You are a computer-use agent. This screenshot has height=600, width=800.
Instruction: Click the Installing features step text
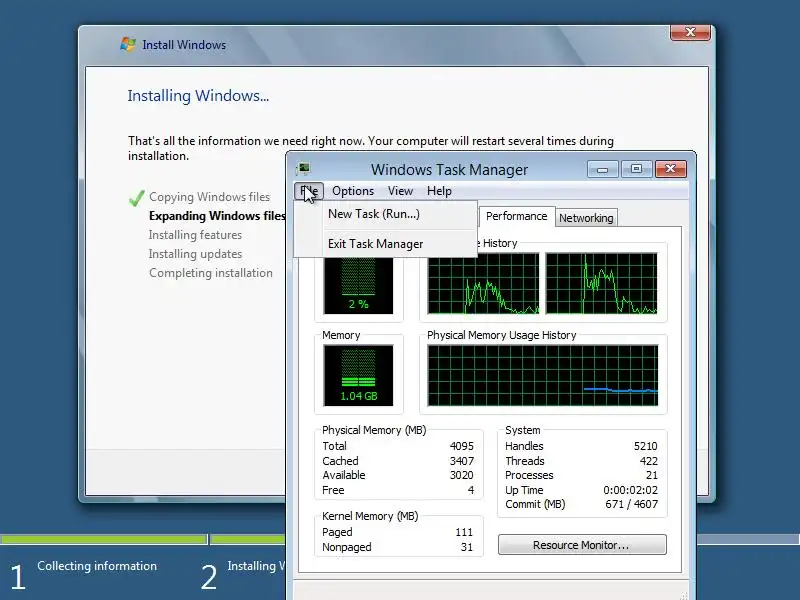[195, 235]
